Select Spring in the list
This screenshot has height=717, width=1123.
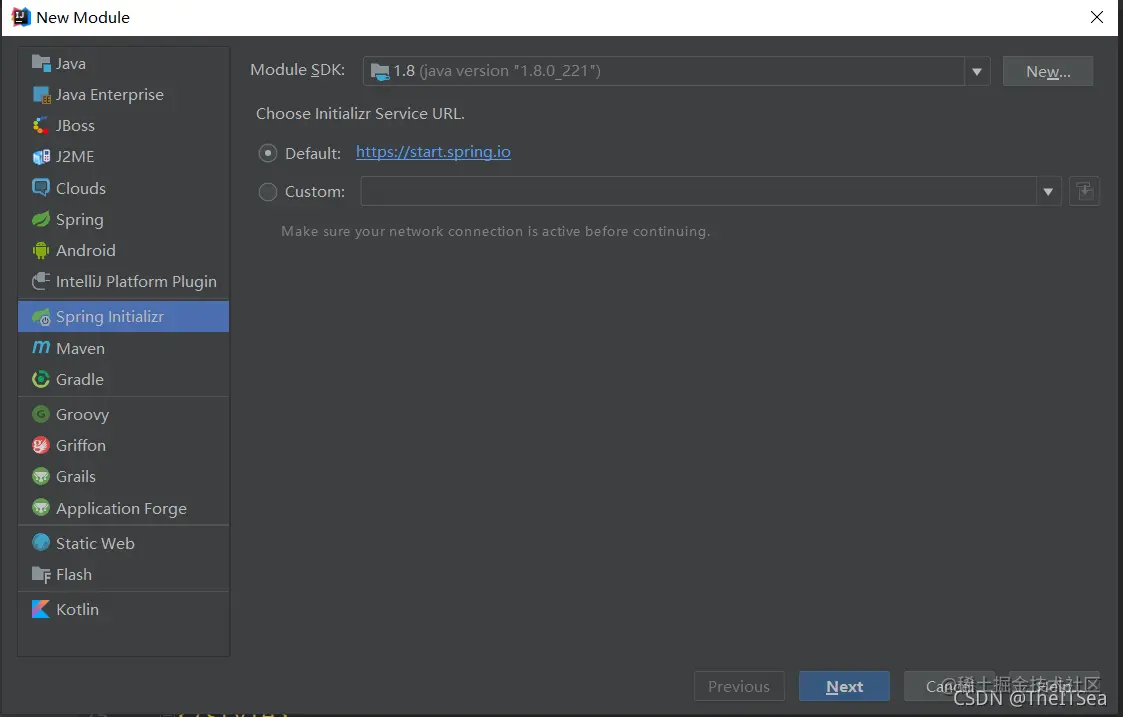click(123, 219)
